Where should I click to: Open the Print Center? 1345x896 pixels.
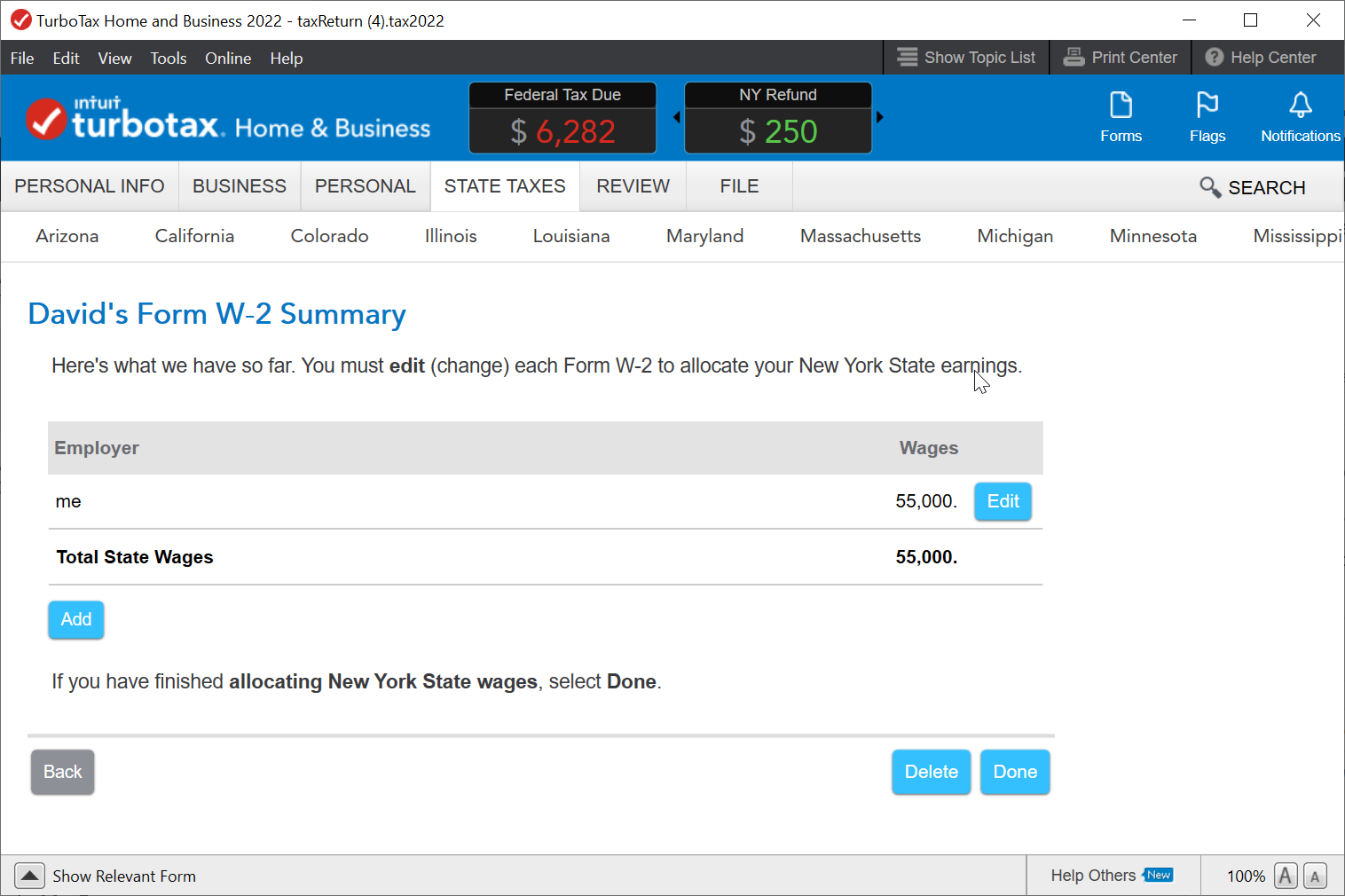tap(1120, 58)
